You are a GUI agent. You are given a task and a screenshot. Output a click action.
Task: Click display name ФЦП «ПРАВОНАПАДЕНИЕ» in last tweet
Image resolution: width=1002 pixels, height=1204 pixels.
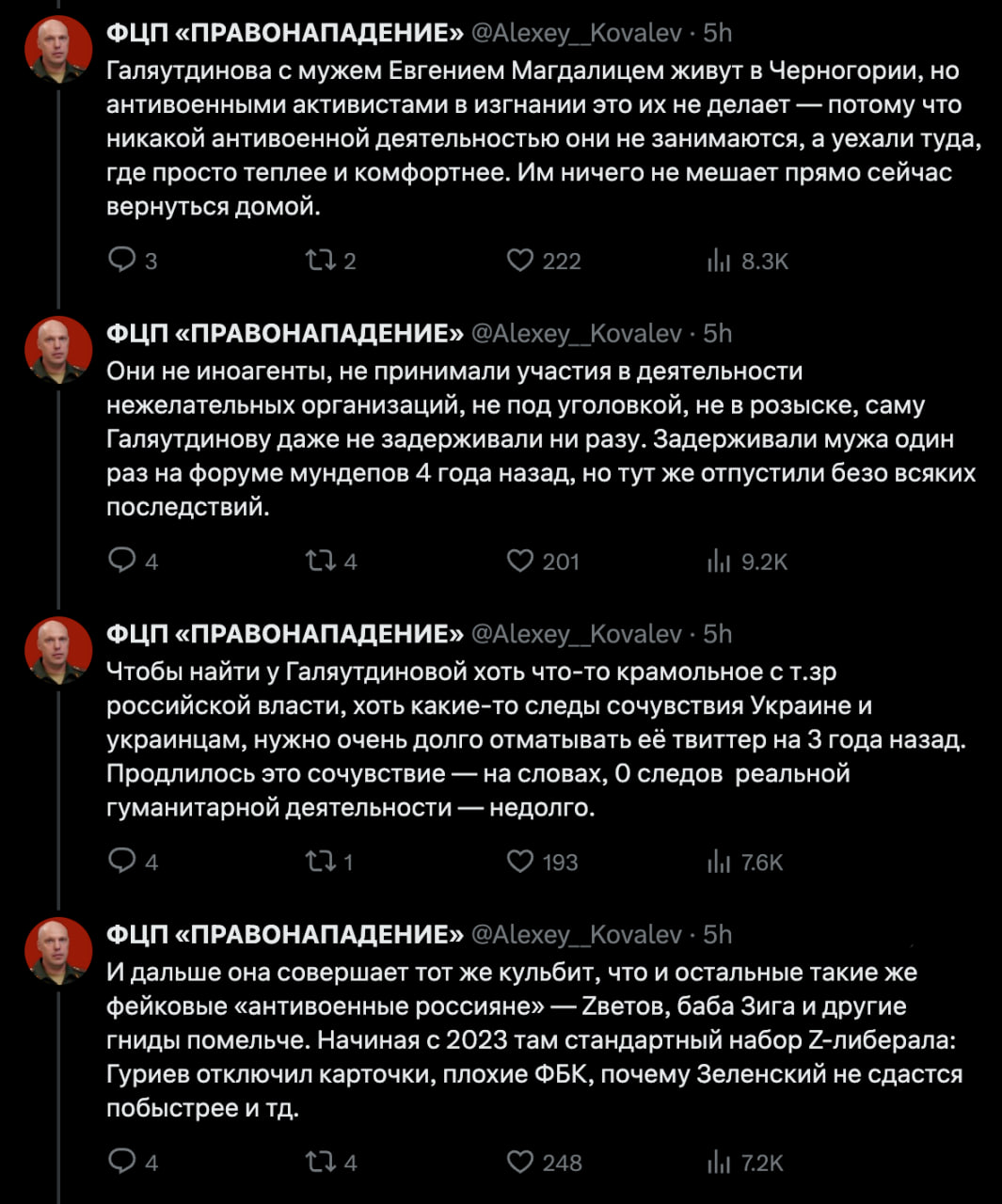[284, 934]
